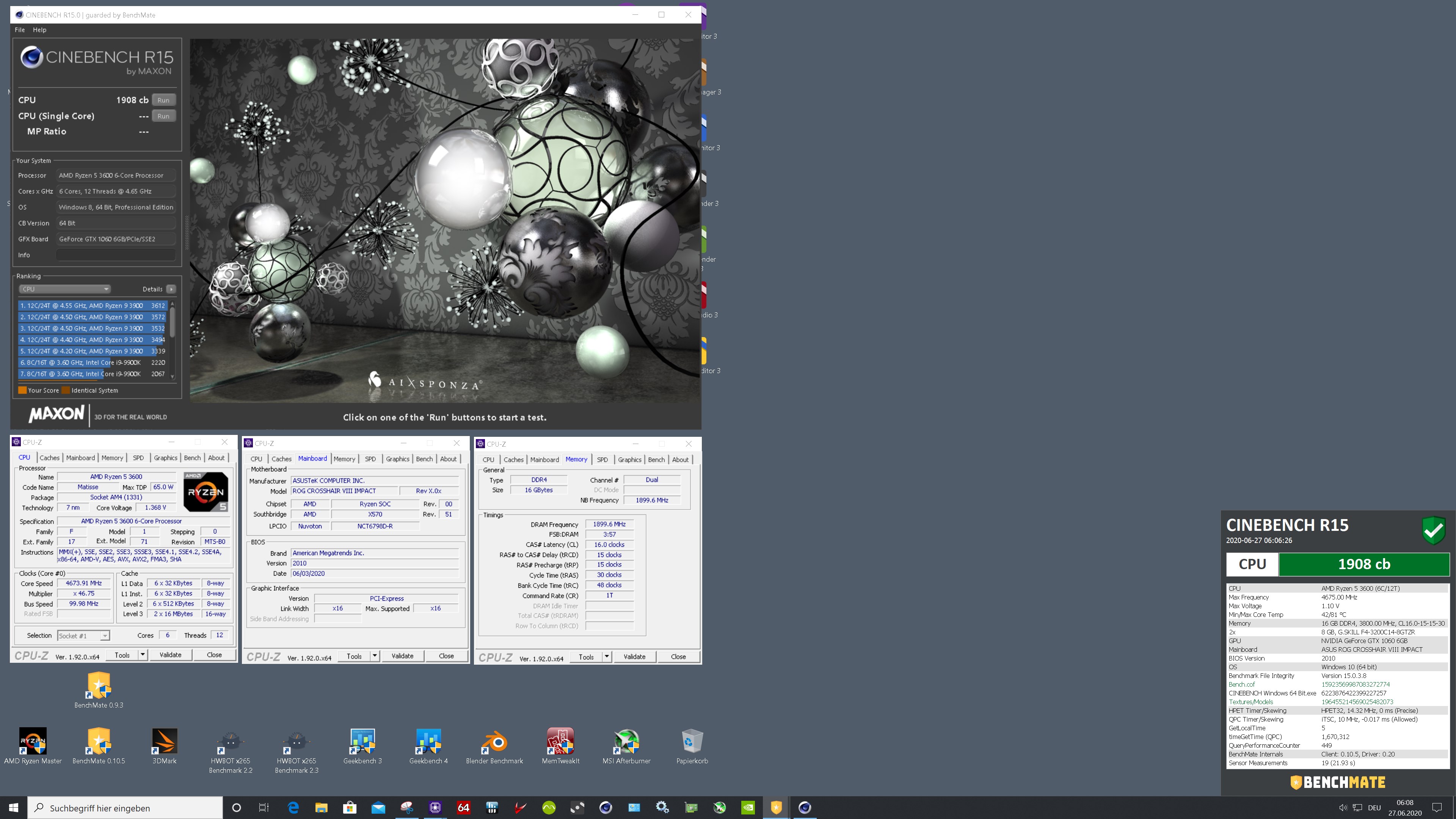Click Cortana circle icon in taskbar
1456x819 pixels.
tap(237, 808)
